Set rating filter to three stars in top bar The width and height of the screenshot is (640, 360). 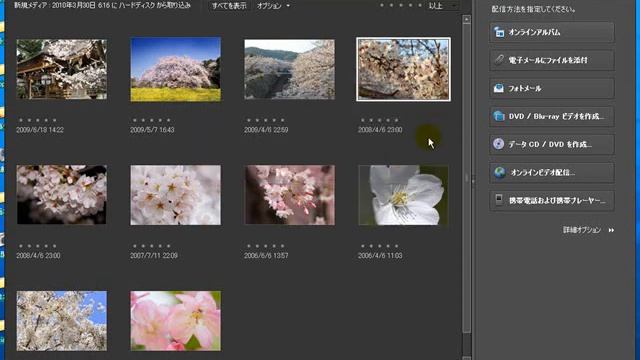[x=401, y=6]
